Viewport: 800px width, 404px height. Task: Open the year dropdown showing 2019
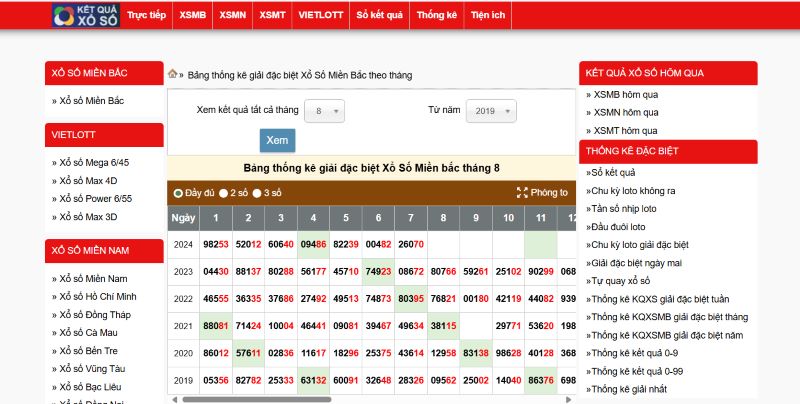click(x=490, y=111)
